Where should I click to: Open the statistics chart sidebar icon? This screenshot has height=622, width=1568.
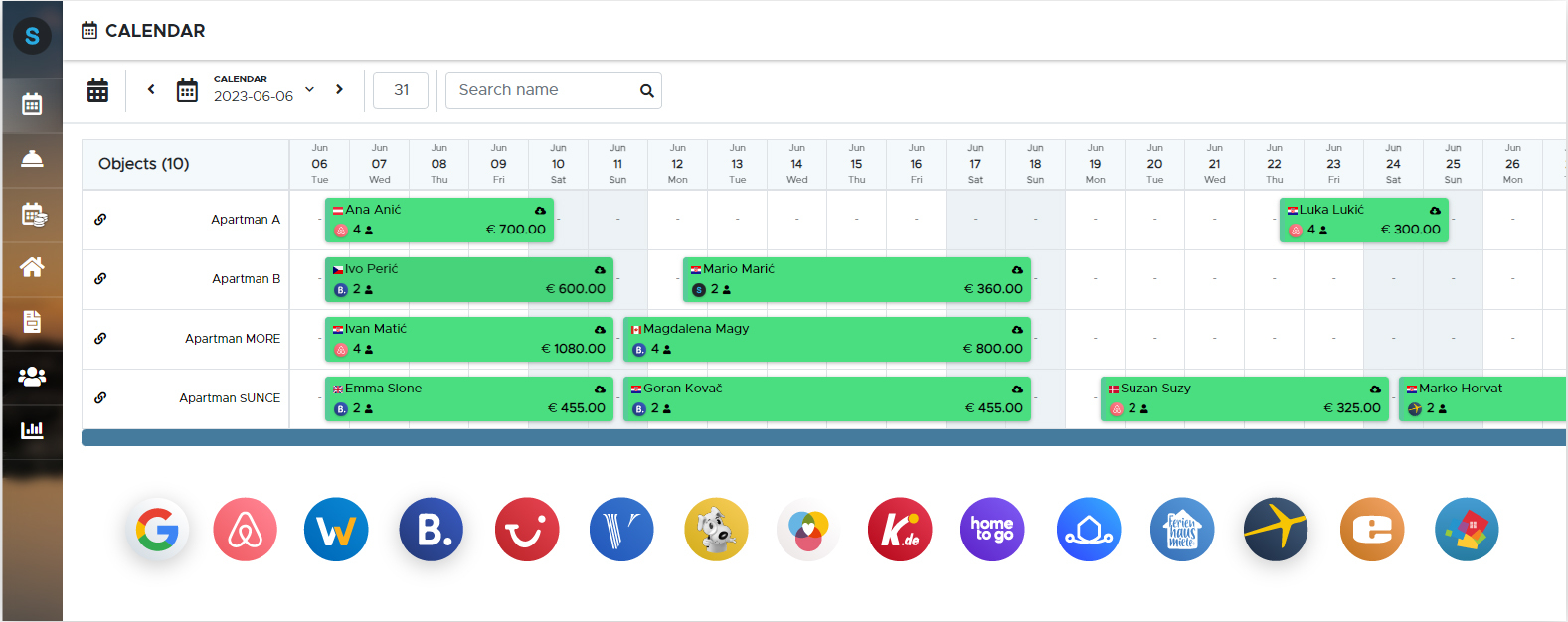point(32,429)
